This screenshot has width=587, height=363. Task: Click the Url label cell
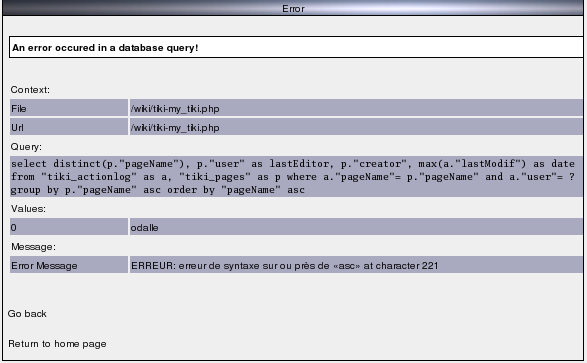69,127
